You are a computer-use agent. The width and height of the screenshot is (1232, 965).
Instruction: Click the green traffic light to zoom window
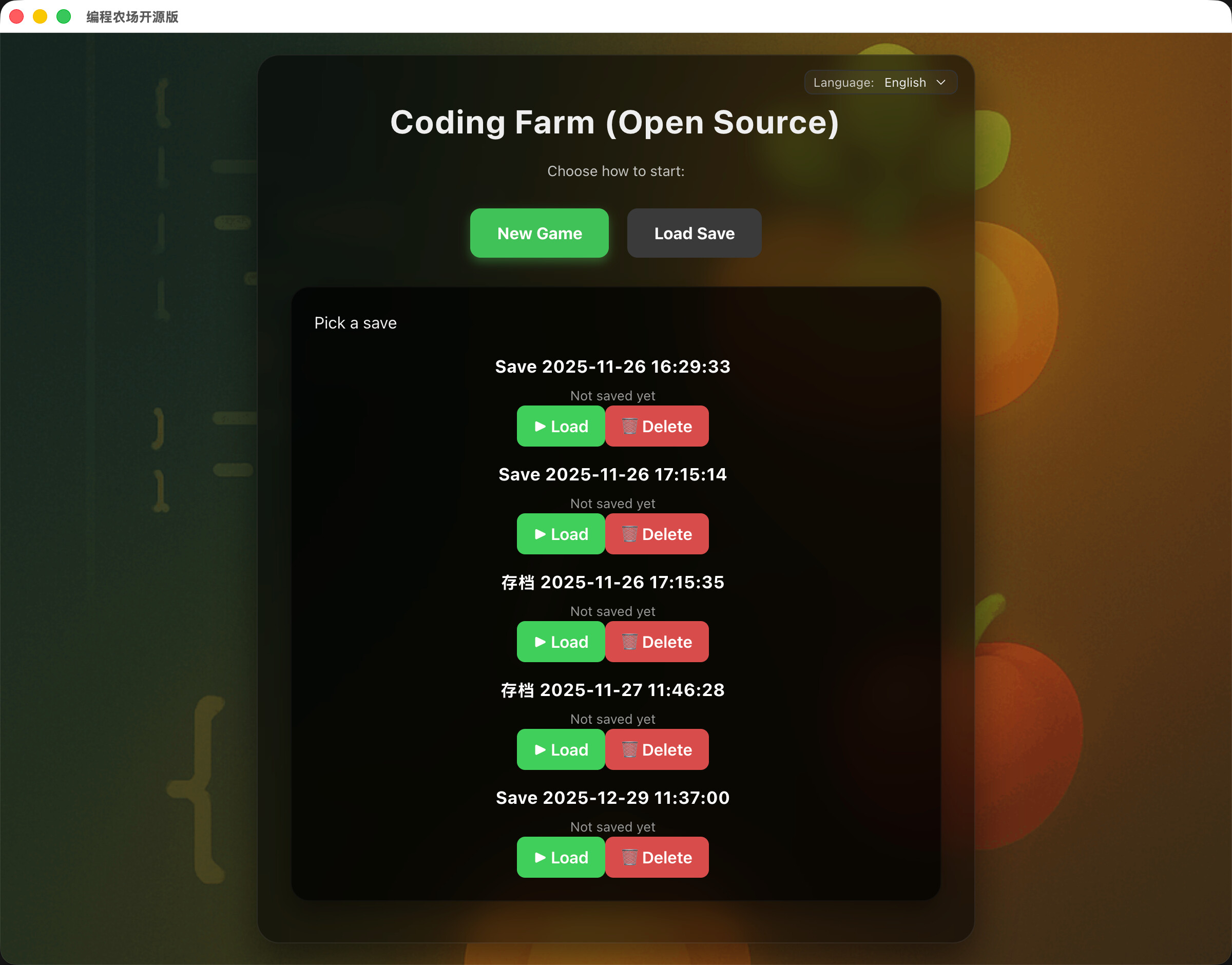point(62,17)
